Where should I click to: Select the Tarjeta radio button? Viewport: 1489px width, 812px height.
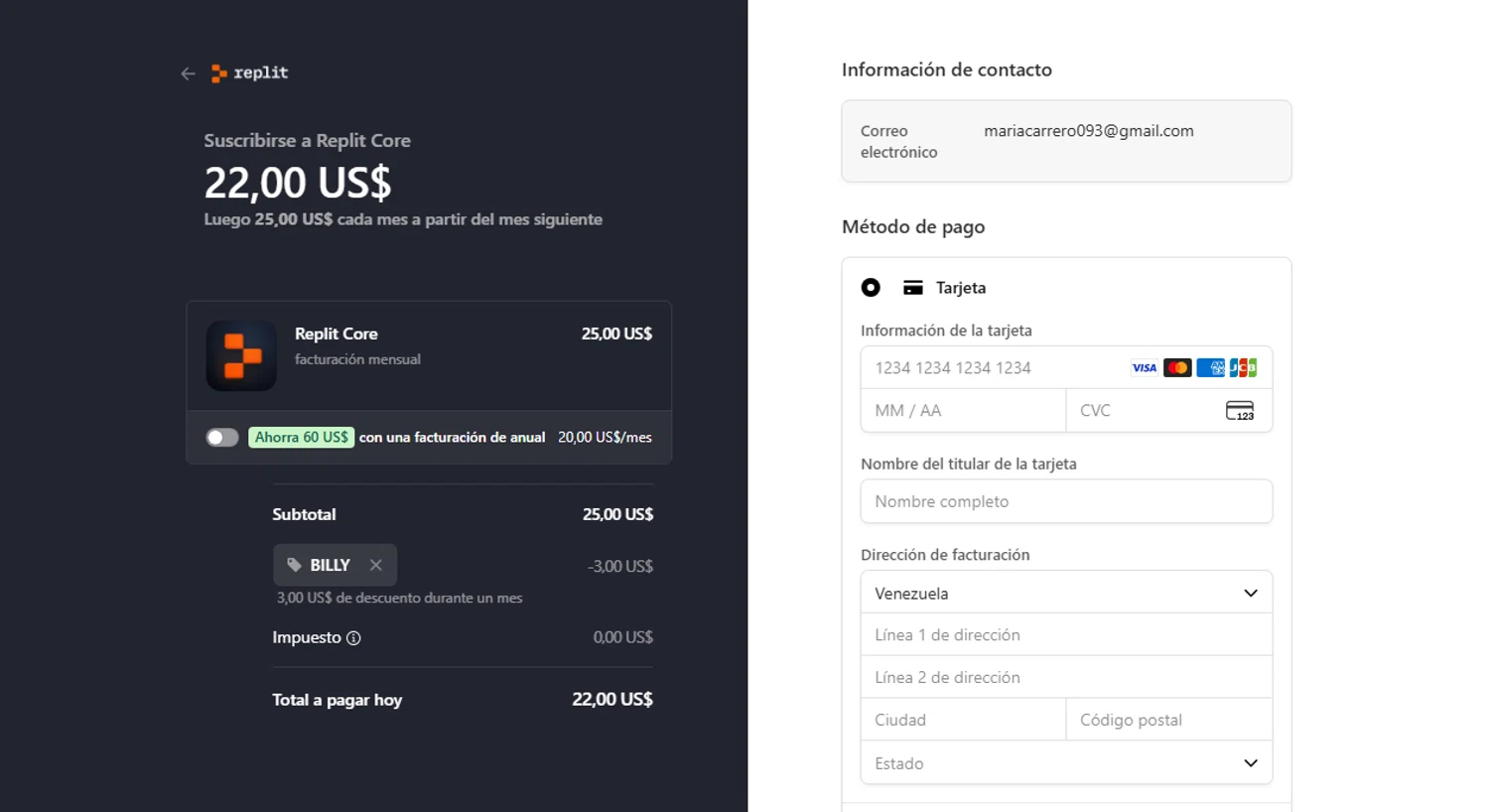click(x=871, y=288)
